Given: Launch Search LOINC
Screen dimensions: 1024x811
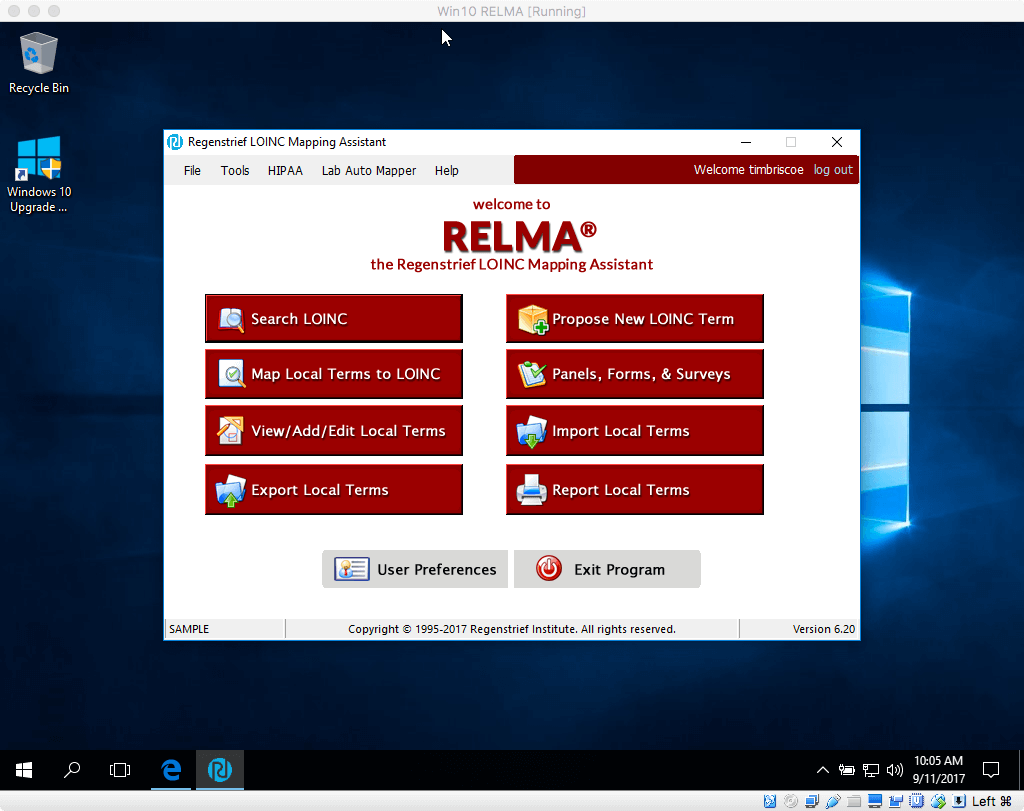Looking at the screenshot, I should click(334, 319).
